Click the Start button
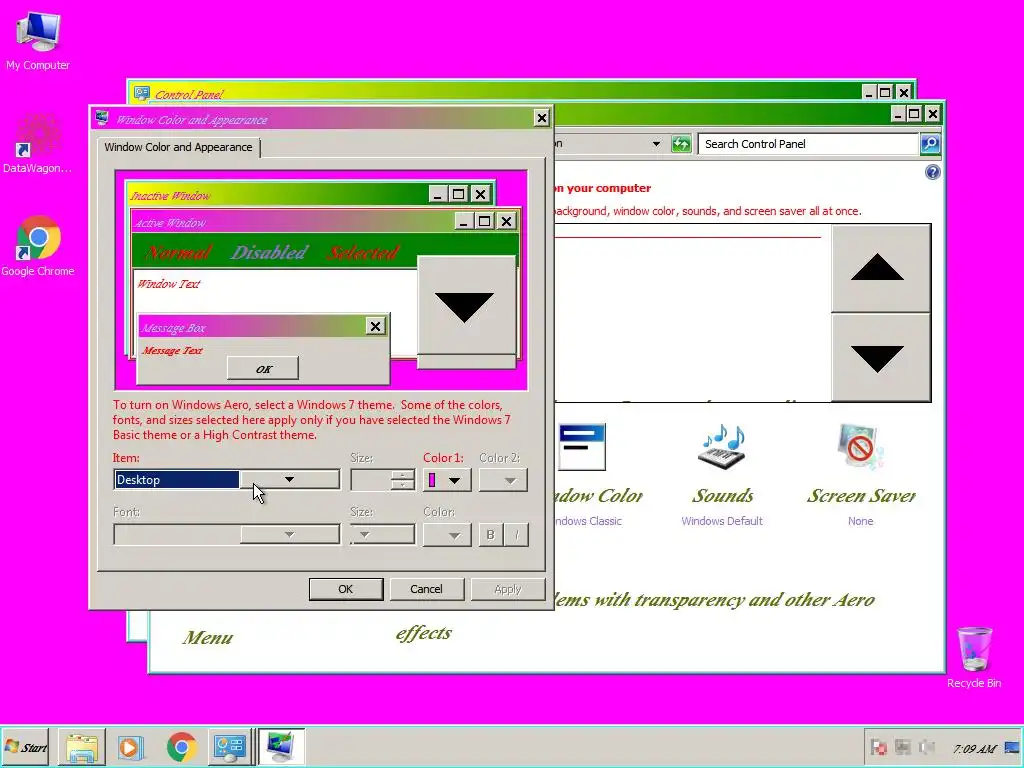The width and height of the screenshot is (1024, 768). [x=25, y=747]
